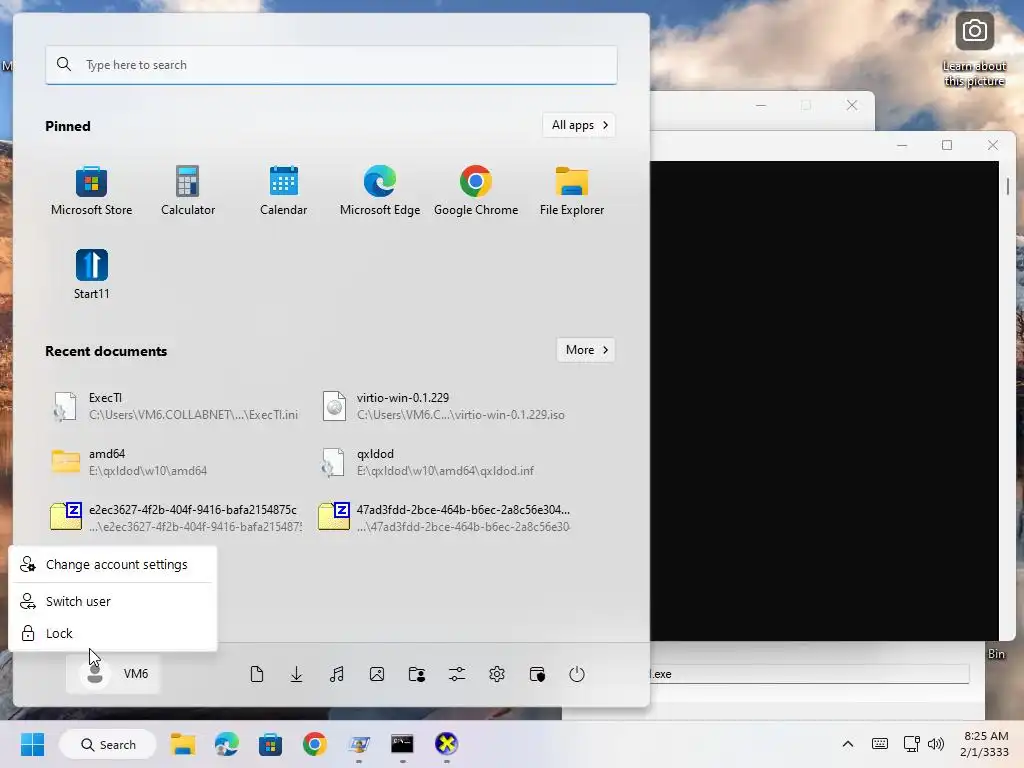Choose Switch user from account menu
The width and height of the screenshot is (1024, 768).
coord(112,601)
